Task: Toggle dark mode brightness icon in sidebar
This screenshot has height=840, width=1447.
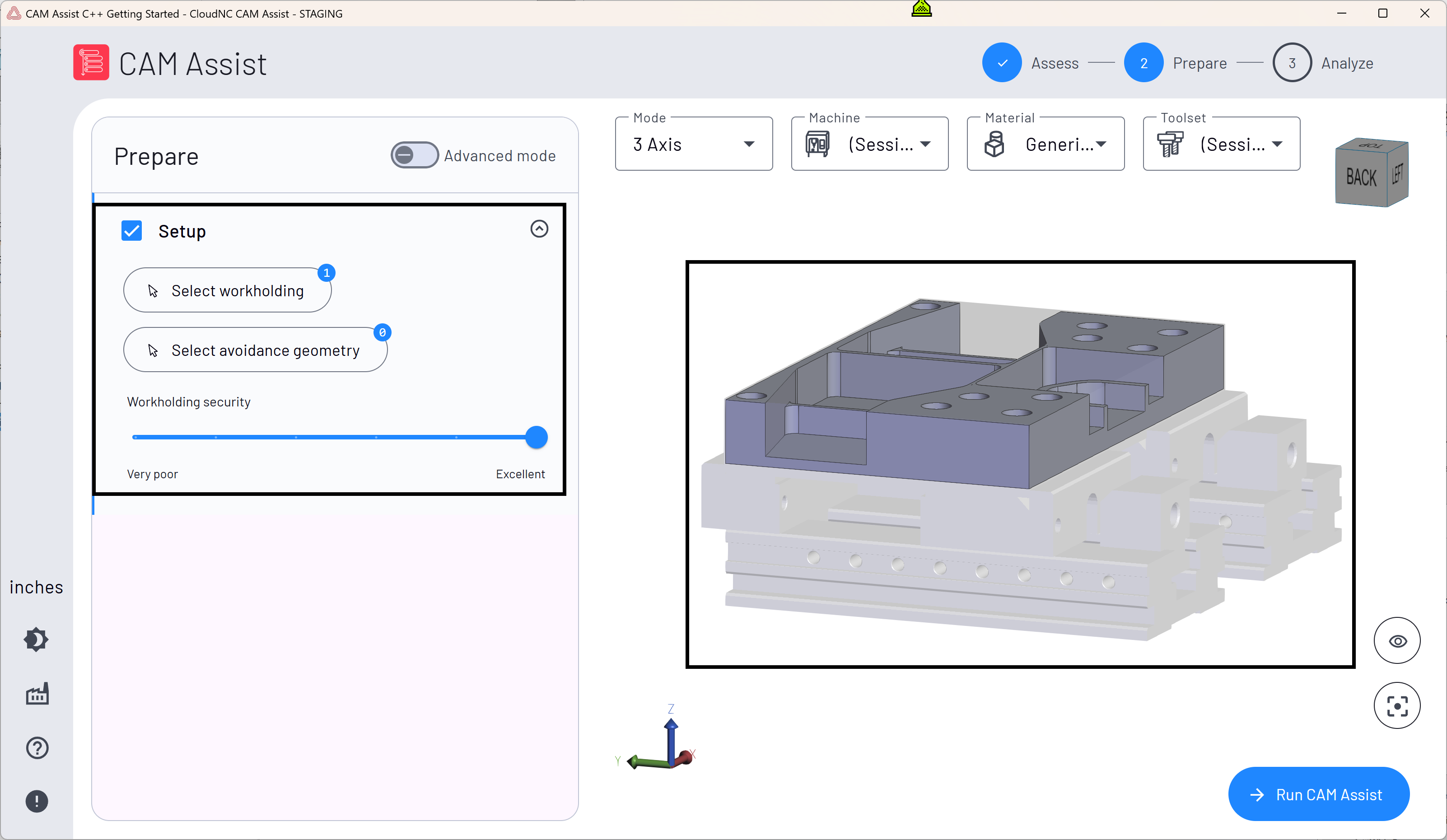Action: [36, 639]
